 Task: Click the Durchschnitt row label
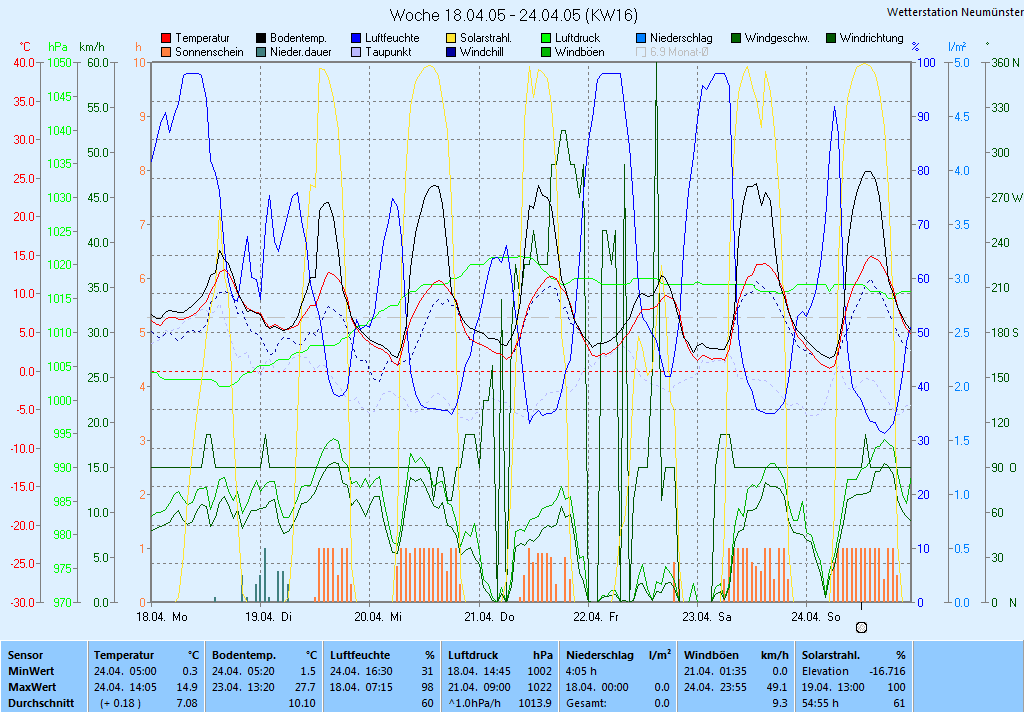40,704
